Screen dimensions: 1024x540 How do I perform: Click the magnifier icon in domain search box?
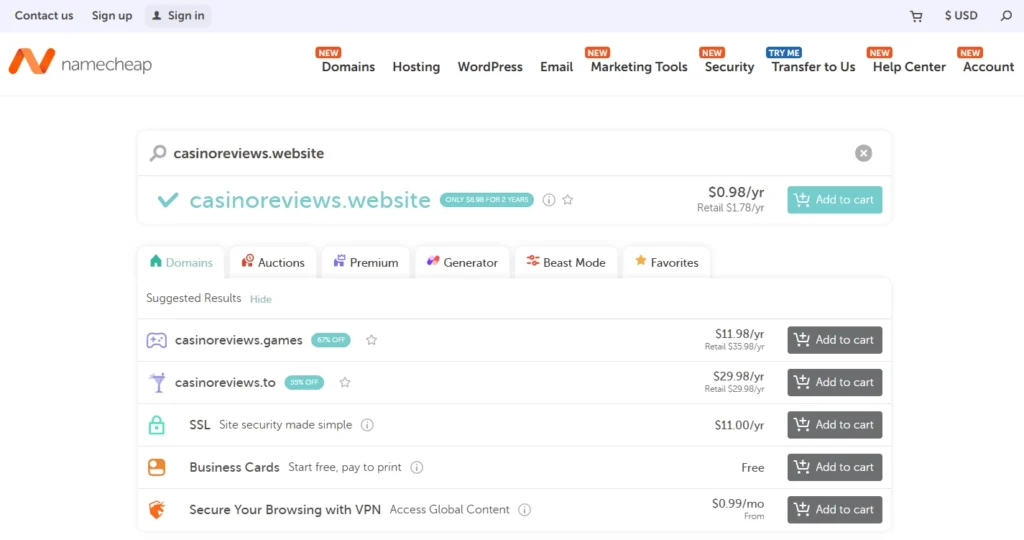[x=157, y=153]
